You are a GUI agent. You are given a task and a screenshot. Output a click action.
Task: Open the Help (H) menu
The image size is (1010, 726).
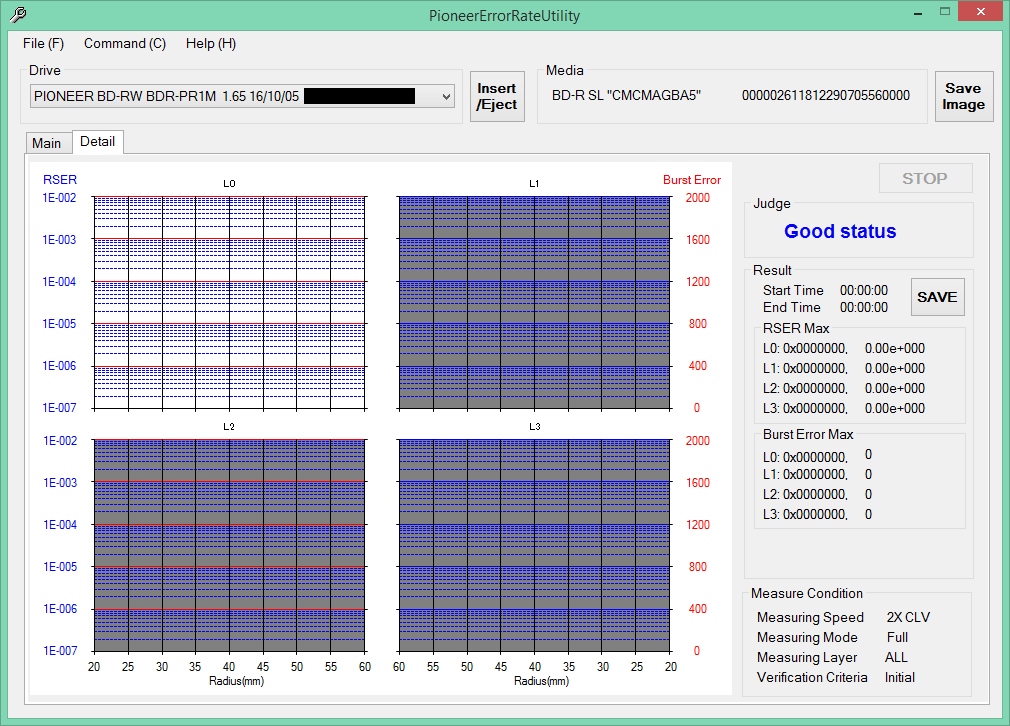[x=211, y=44]
